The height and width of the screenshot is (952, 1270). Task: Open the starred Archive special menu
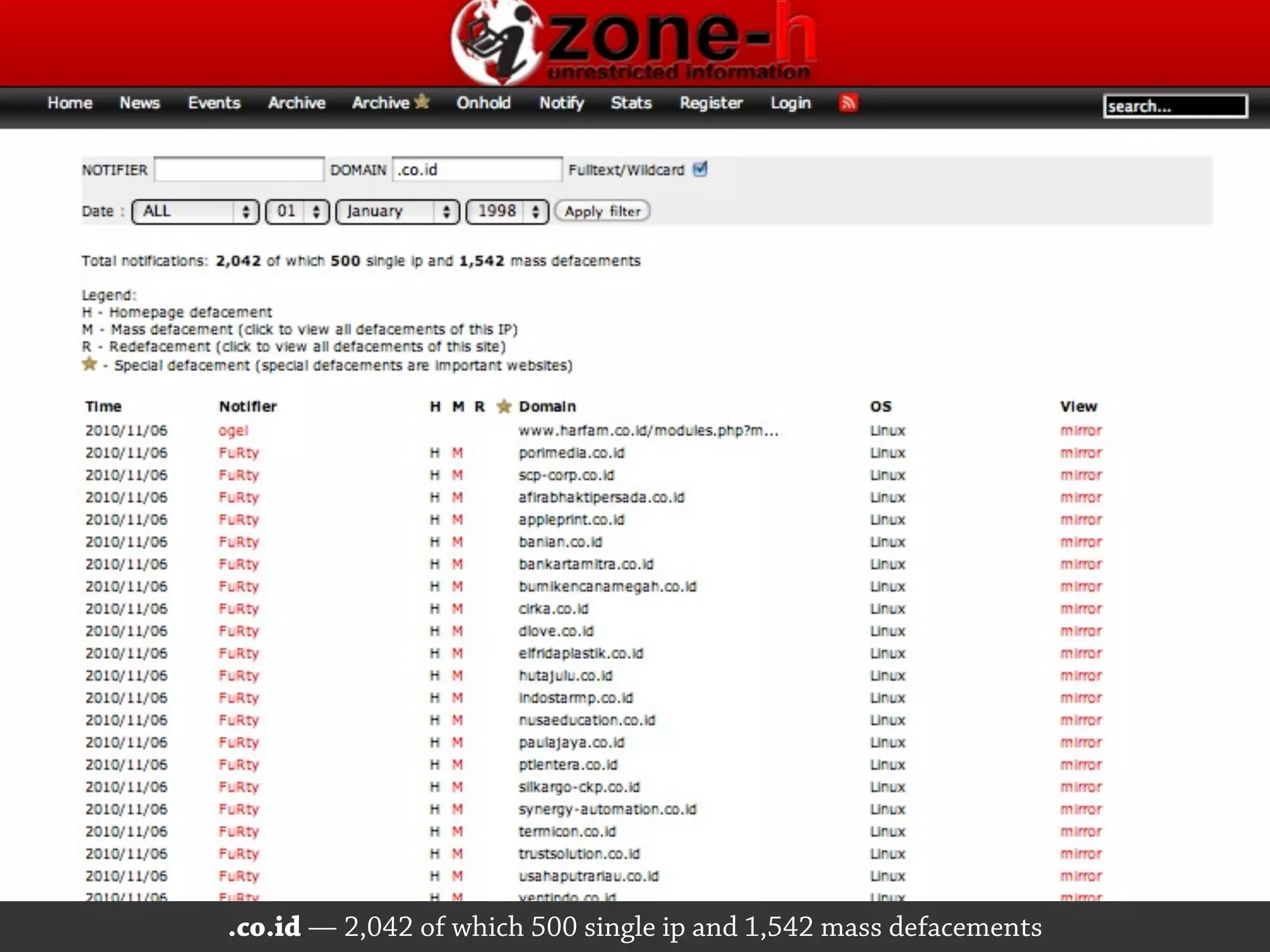(x=391, y=102)
